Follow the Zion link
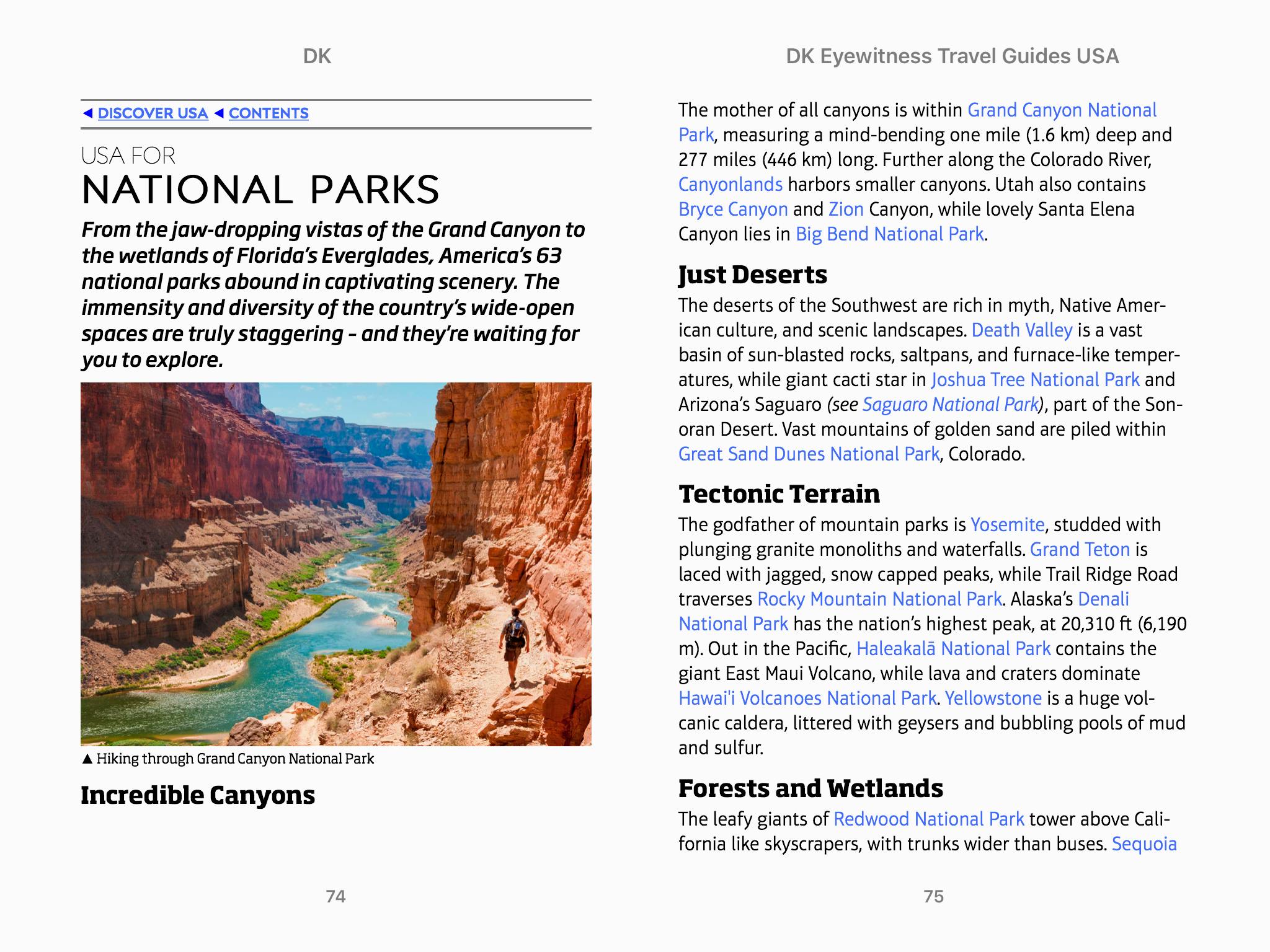 tap(845, 209)
